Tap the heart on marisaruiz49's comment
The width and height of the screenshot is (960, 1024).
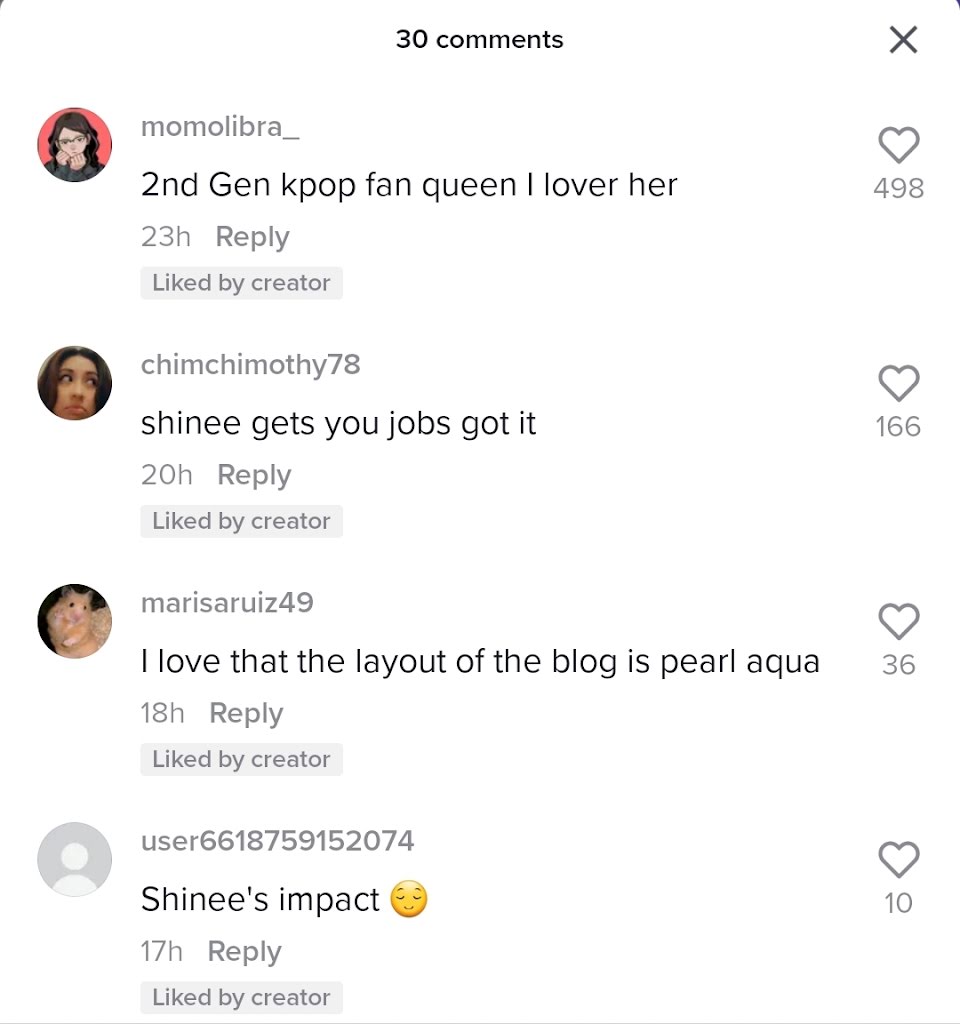coord(899,621)
